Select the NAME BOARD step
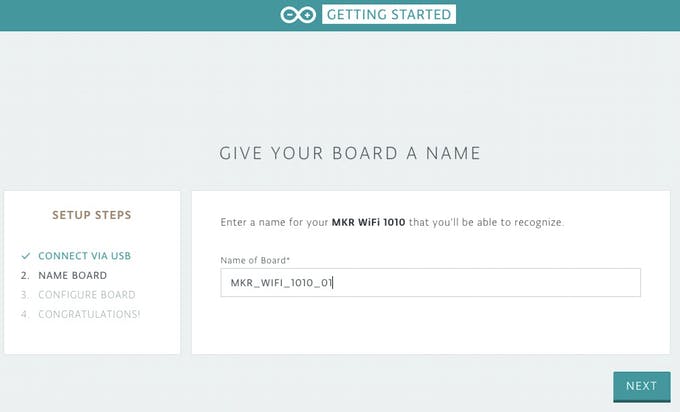The width and height of the screenshot is (680, 412). coord(72,275)
